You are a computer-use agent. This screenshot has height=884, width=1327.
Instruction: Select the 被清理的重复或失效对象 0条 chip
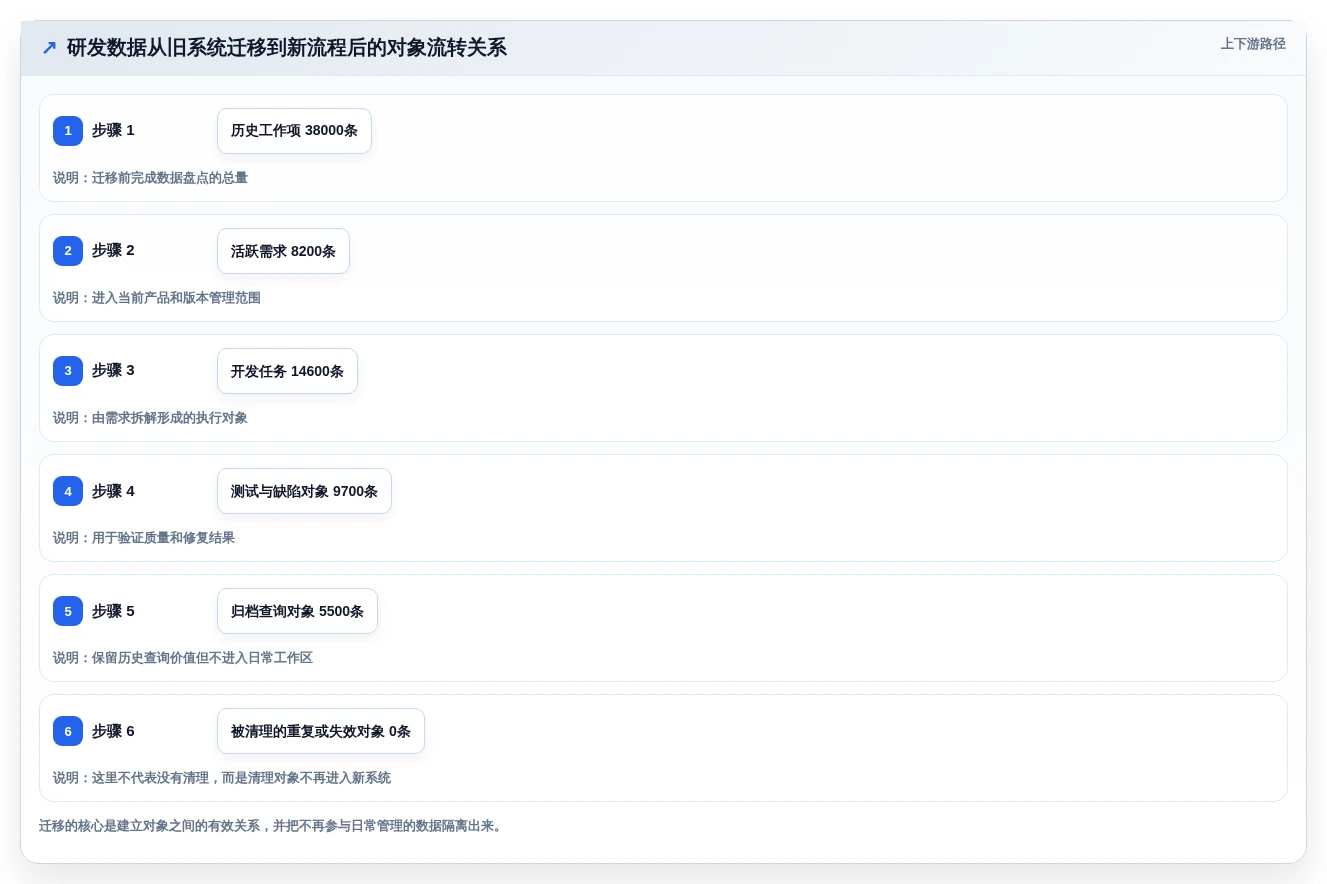click(321, 731)
